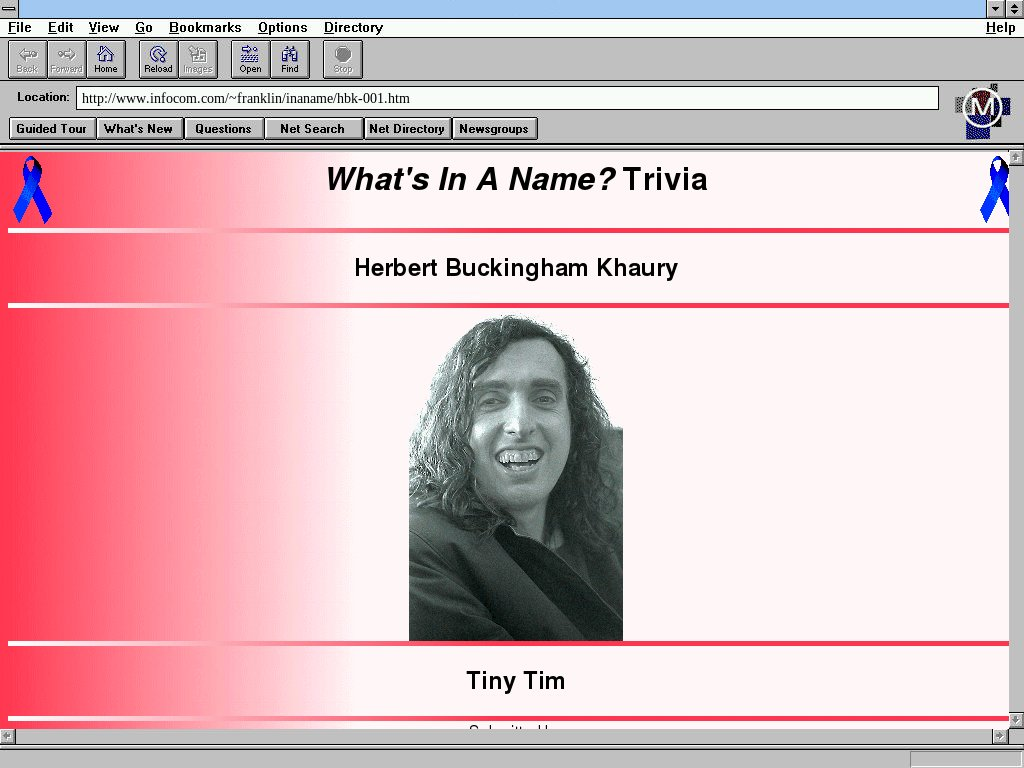Open the Bookmarks menu
The image size is (1024, 768).
tap(205, 28)
